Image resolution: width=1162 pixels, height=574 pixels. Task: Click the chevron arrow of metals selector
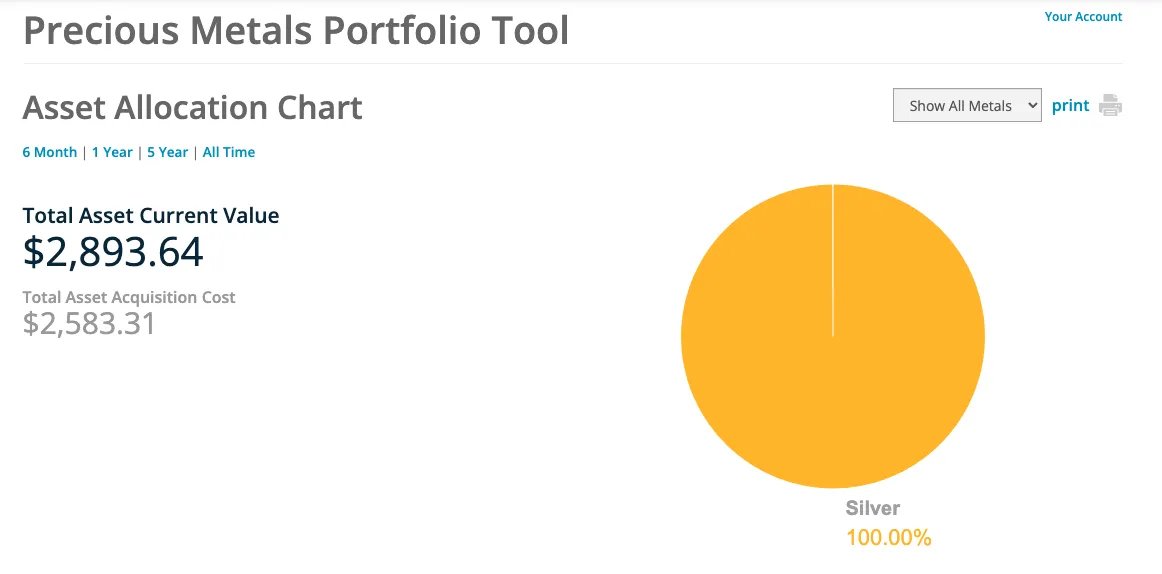coord(1032,105)
